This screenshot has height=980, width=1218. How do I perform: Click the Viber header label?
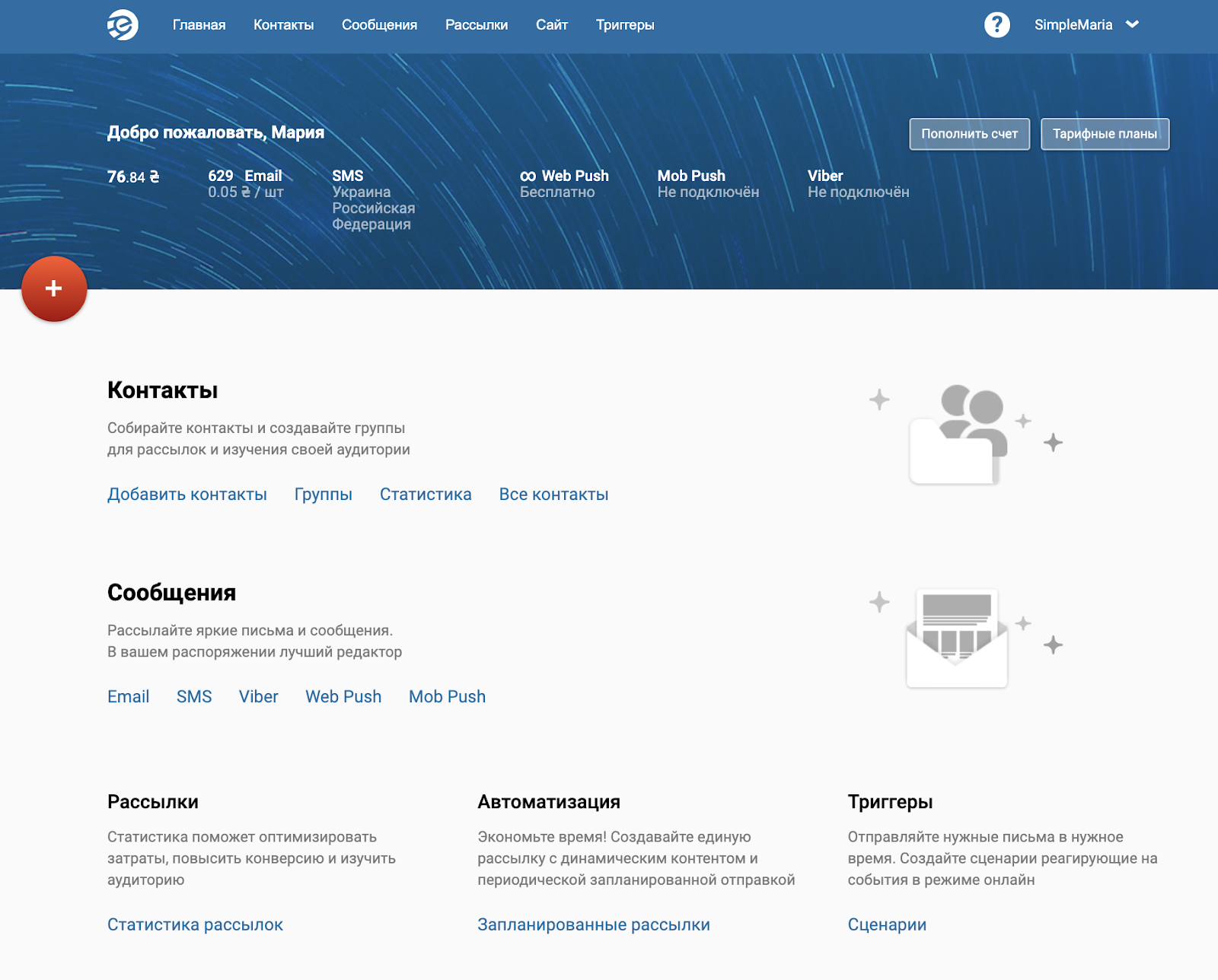coord(825,176)
